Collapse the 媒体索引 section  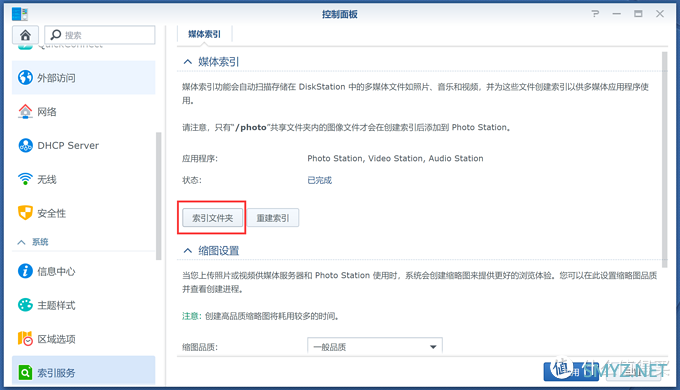187,62
